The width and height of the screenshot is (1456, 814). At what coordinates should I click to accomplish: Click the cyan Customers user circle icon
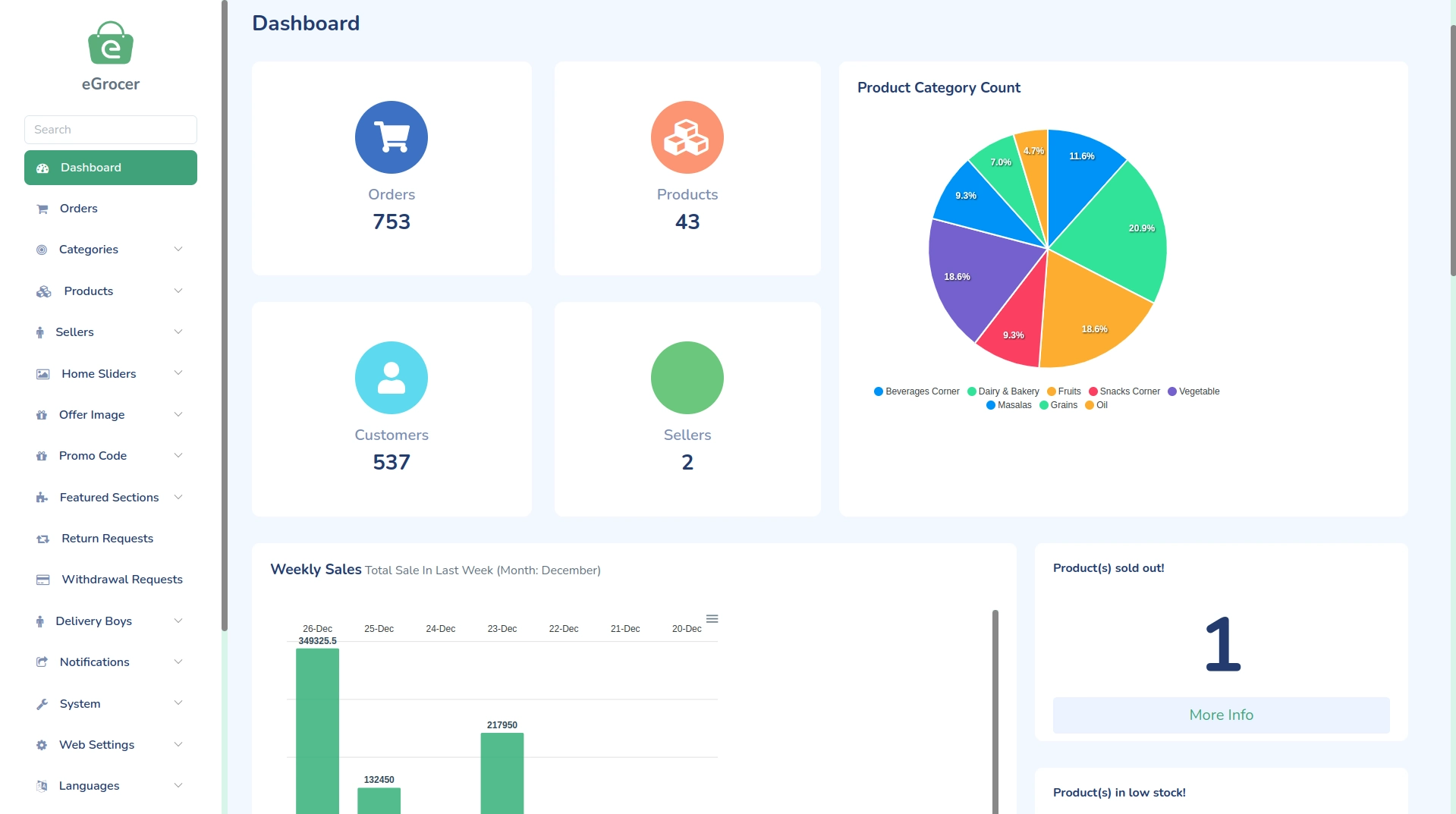click(x=392, y=378)
